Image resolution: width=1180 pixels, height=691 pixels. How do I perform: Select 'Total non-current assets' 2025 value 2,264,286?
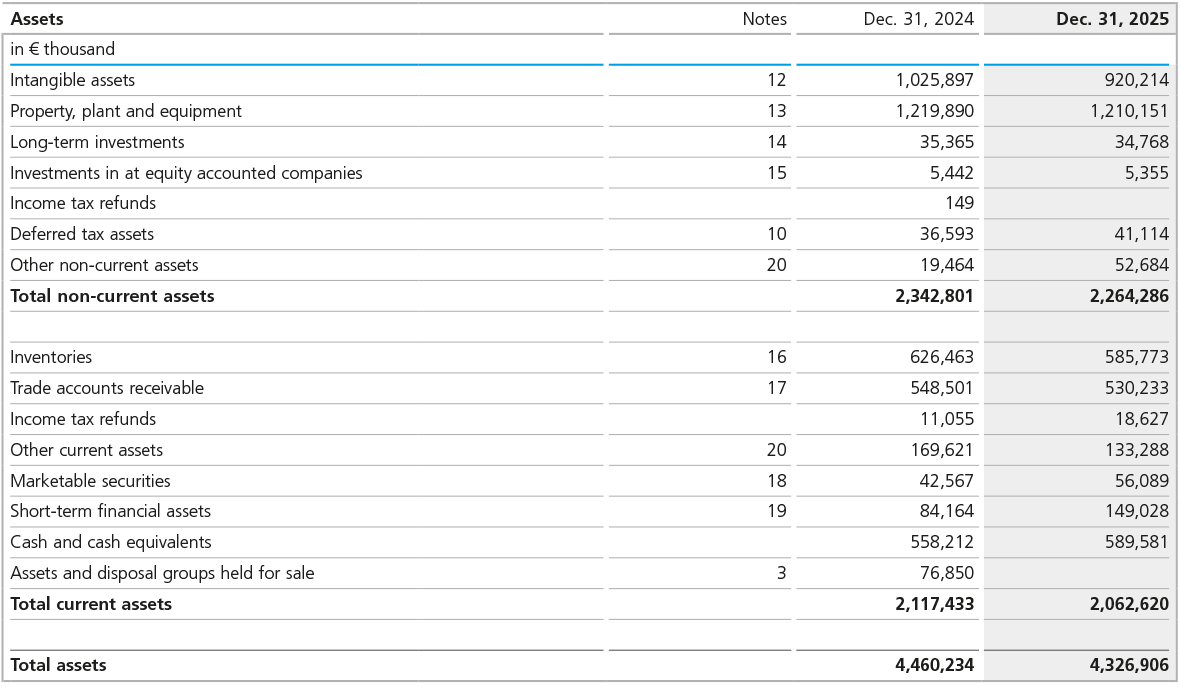point(1129,296)
